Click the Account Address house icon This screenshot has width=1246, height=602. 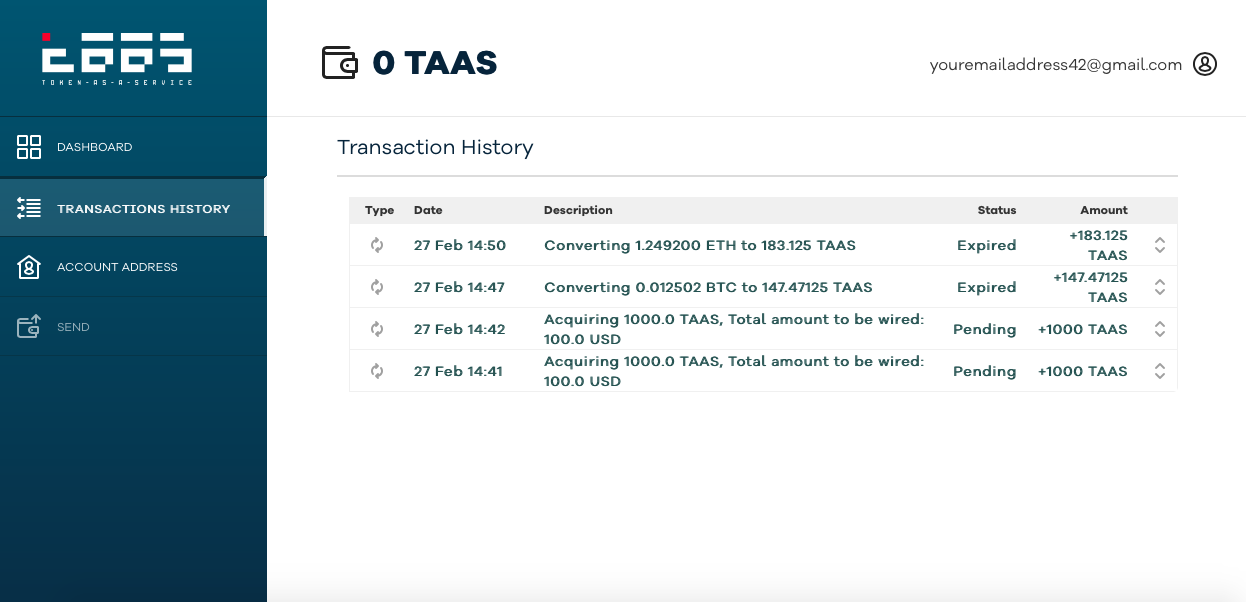pos(29,267)
